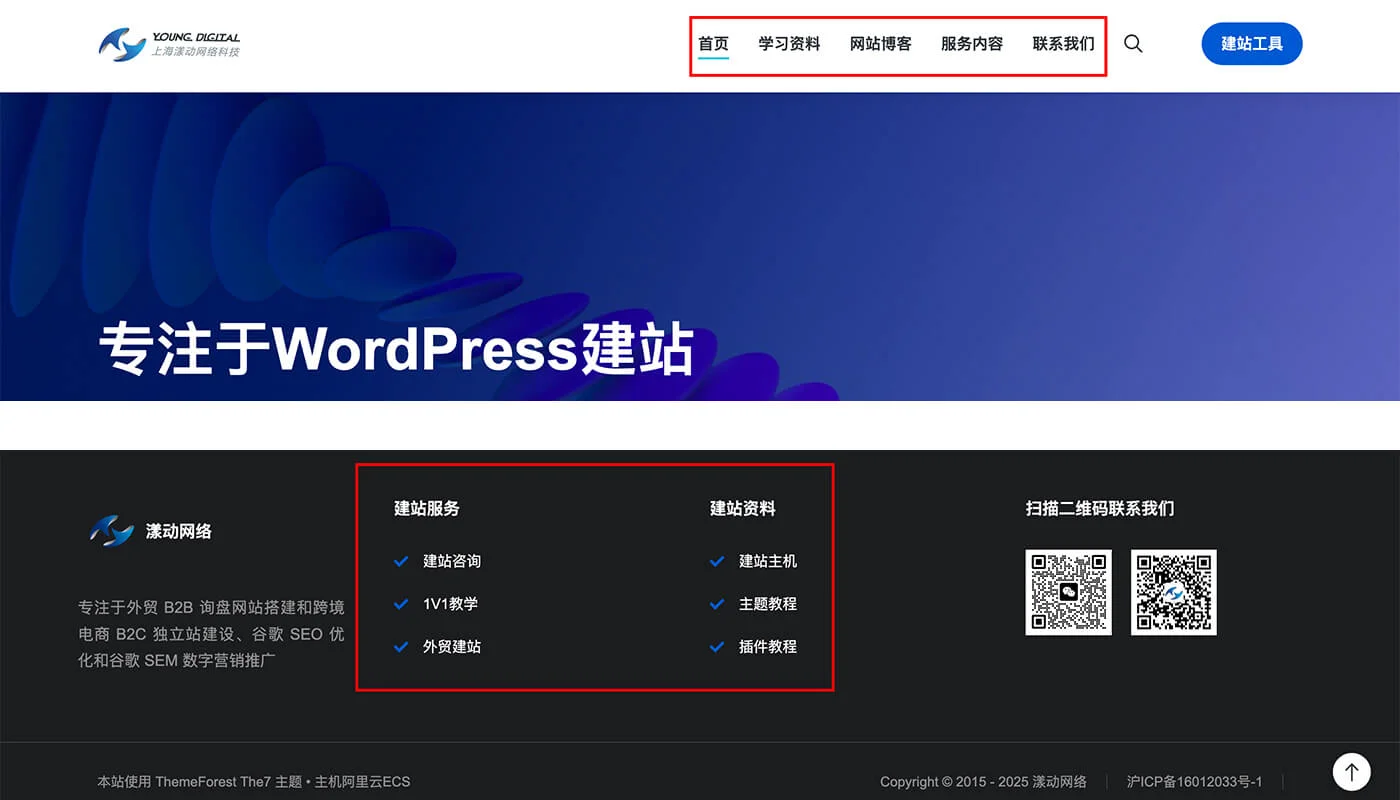This screenshot has height=800, width=1400.
Task: Click the right QR code image
Action: pos(1173,592)
